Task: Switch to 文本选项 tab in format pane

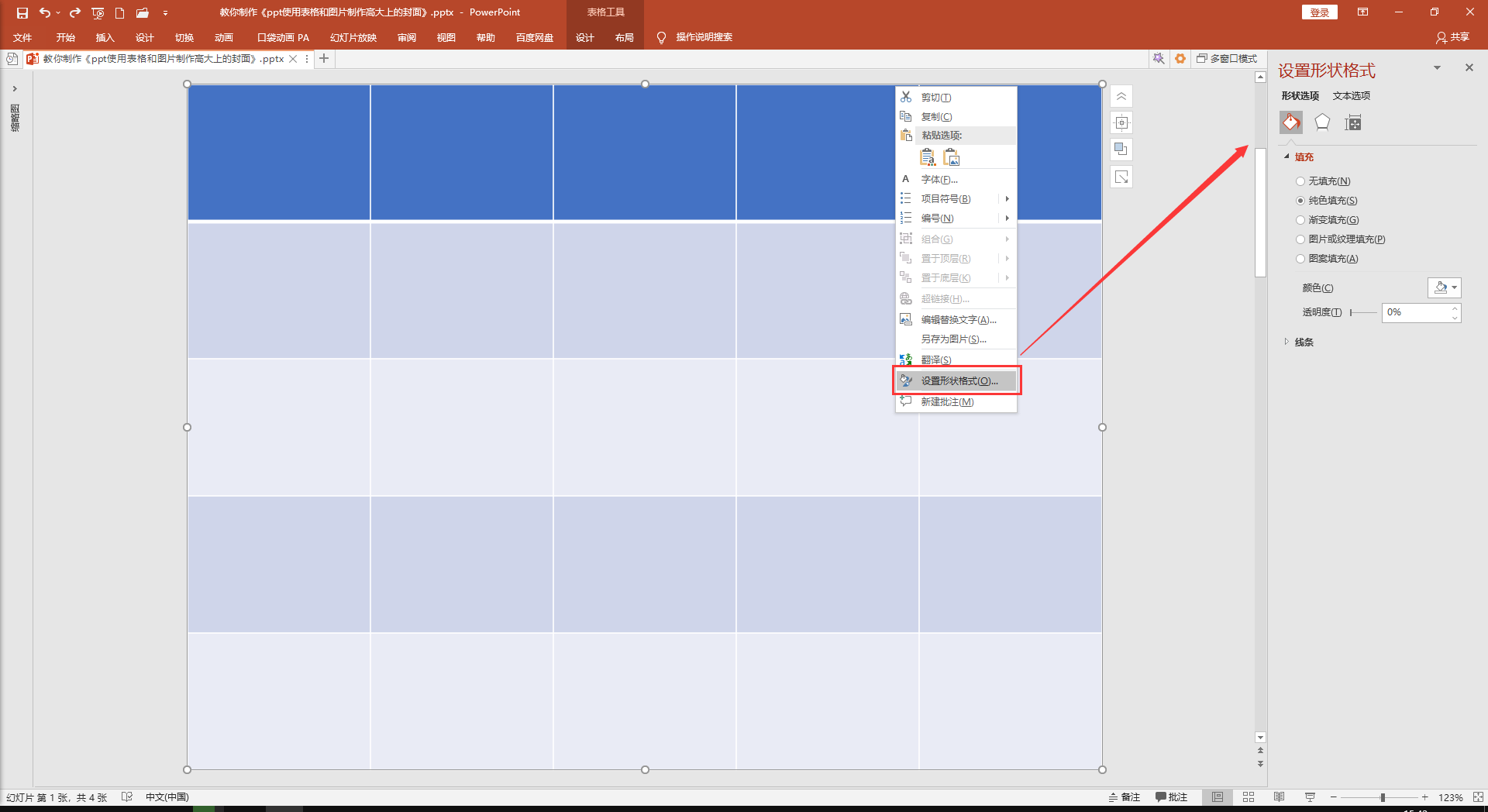Action: tap(1352, 96)
